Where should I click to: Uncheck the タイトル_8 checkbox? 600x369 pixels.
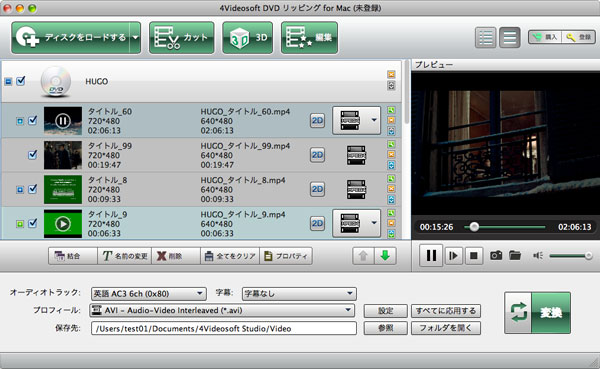point(33,189)
